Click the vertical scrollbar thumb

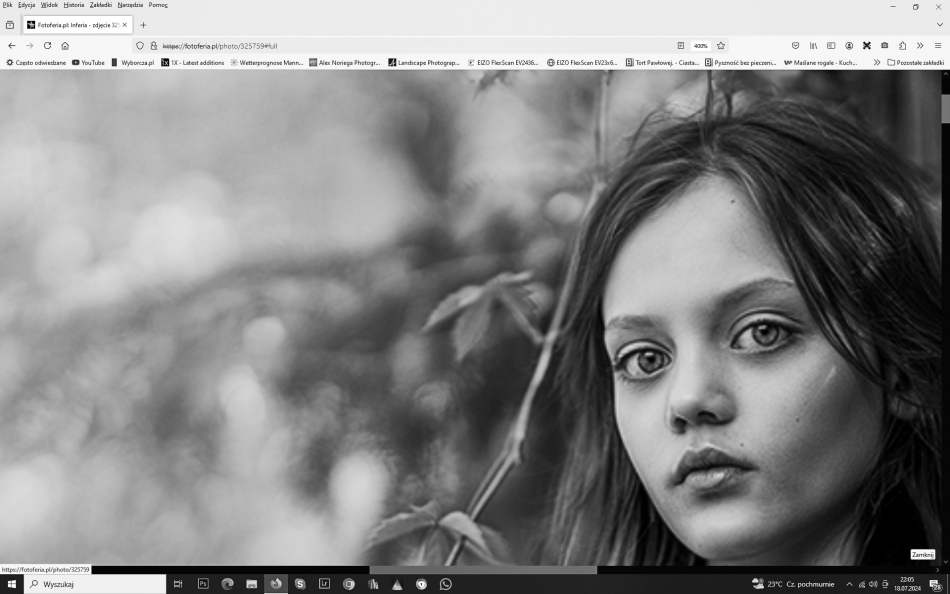pyautogui.click(x=945, y=109)
